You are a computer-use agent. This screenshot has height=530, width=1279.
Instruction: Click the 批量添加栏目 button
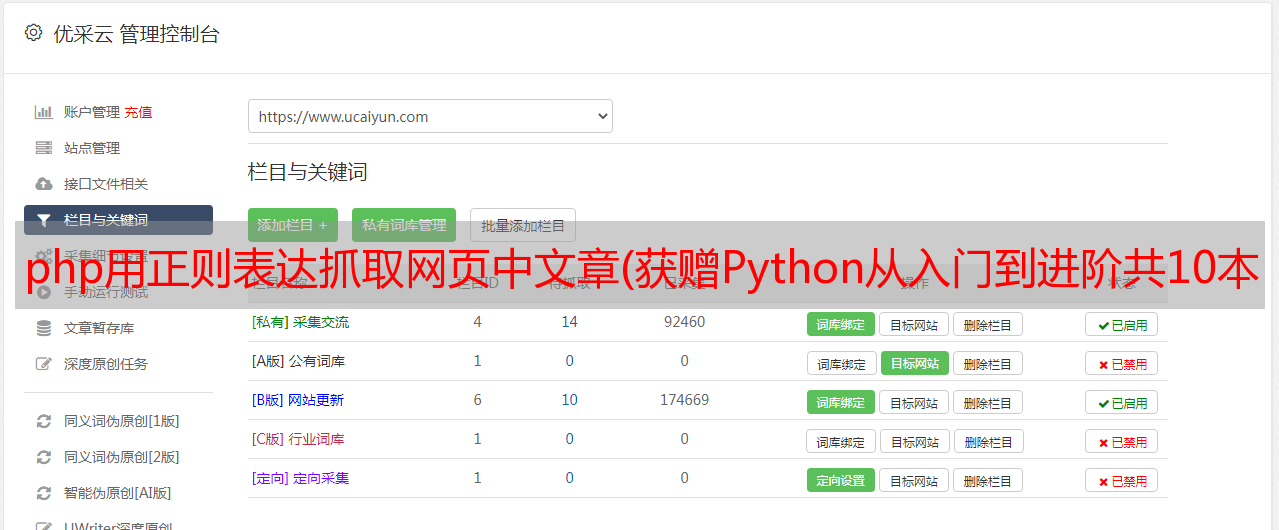[523, 225]
